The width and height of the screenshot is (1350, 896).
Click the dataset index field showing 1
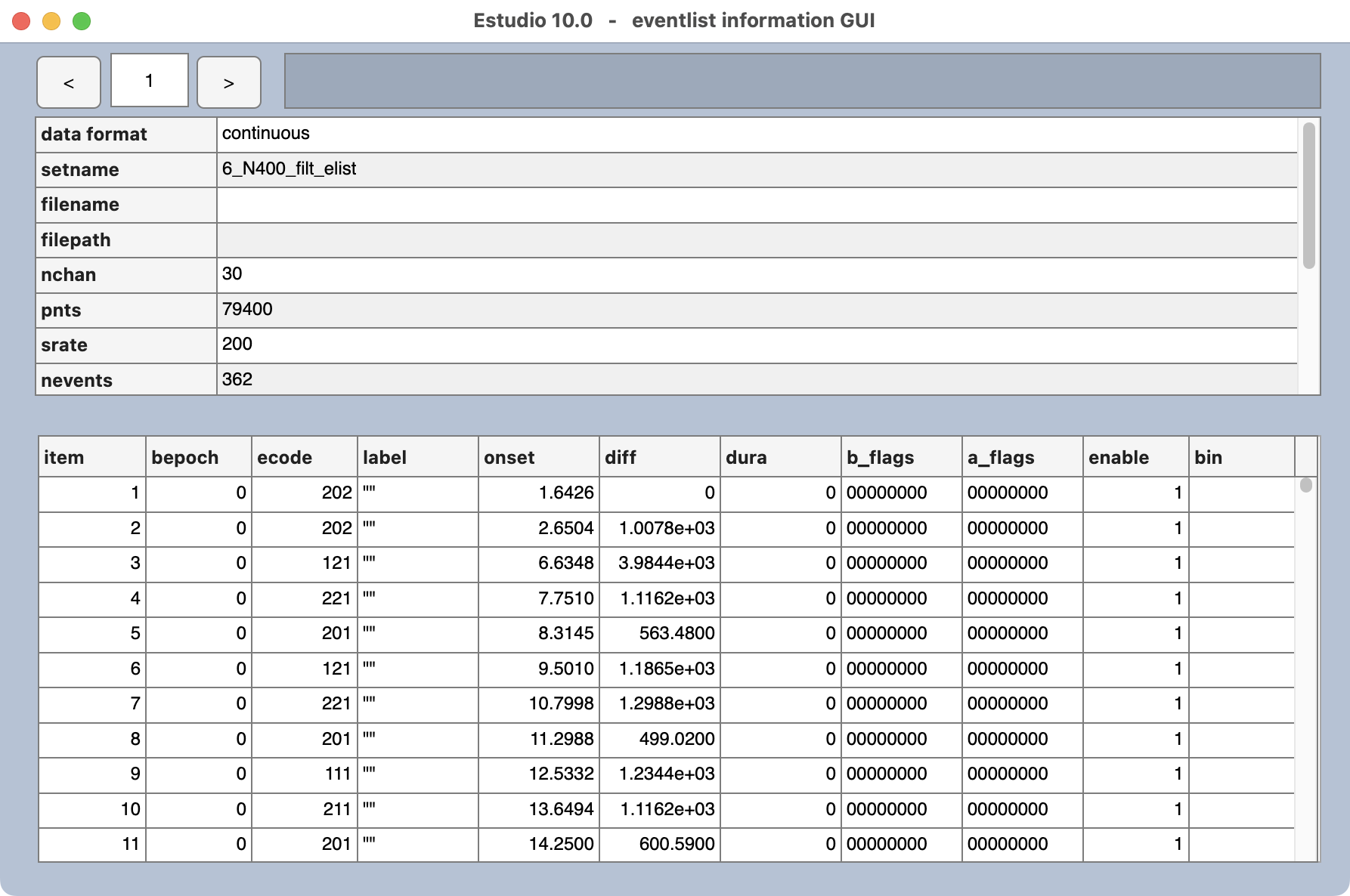pos(150,80)
